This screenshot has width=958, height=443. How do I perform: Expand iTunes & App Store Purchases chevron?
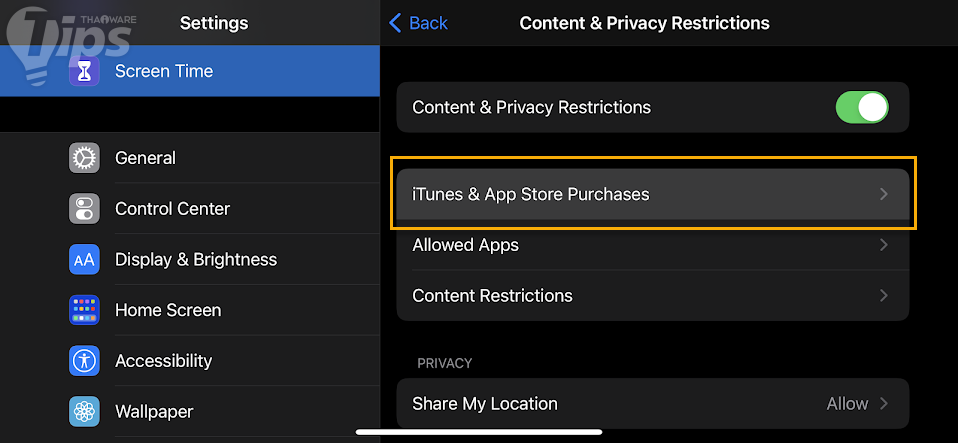(883, 194)
